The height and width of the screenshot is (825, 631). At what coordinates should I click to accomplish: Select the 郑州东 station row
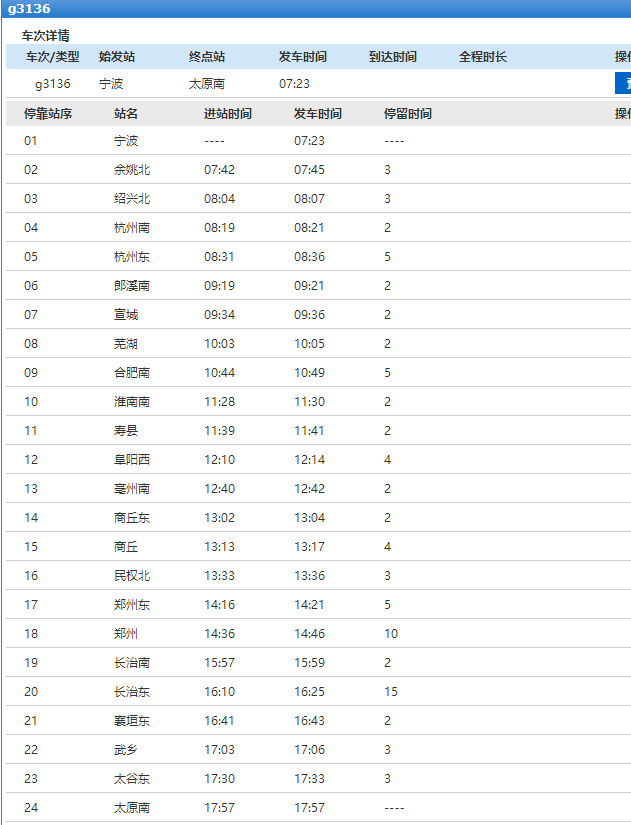tap(318, 605)
